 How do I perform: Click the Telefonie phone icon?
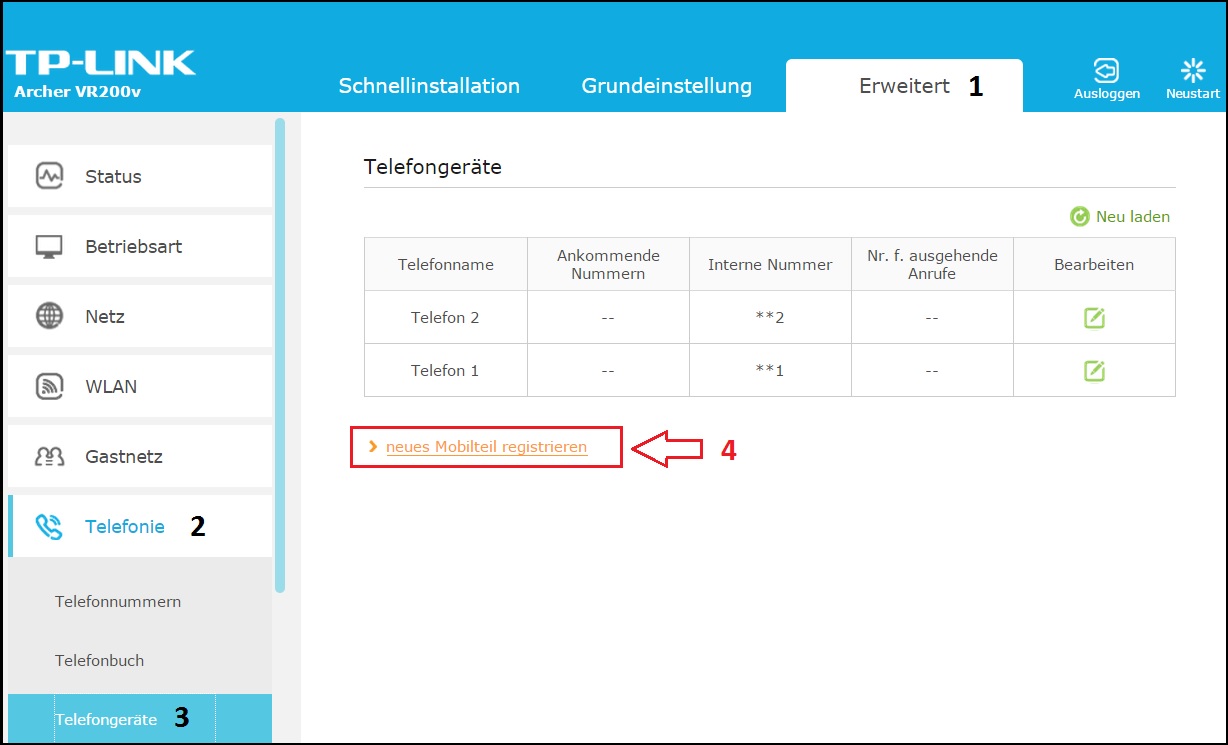click(47, 525)
